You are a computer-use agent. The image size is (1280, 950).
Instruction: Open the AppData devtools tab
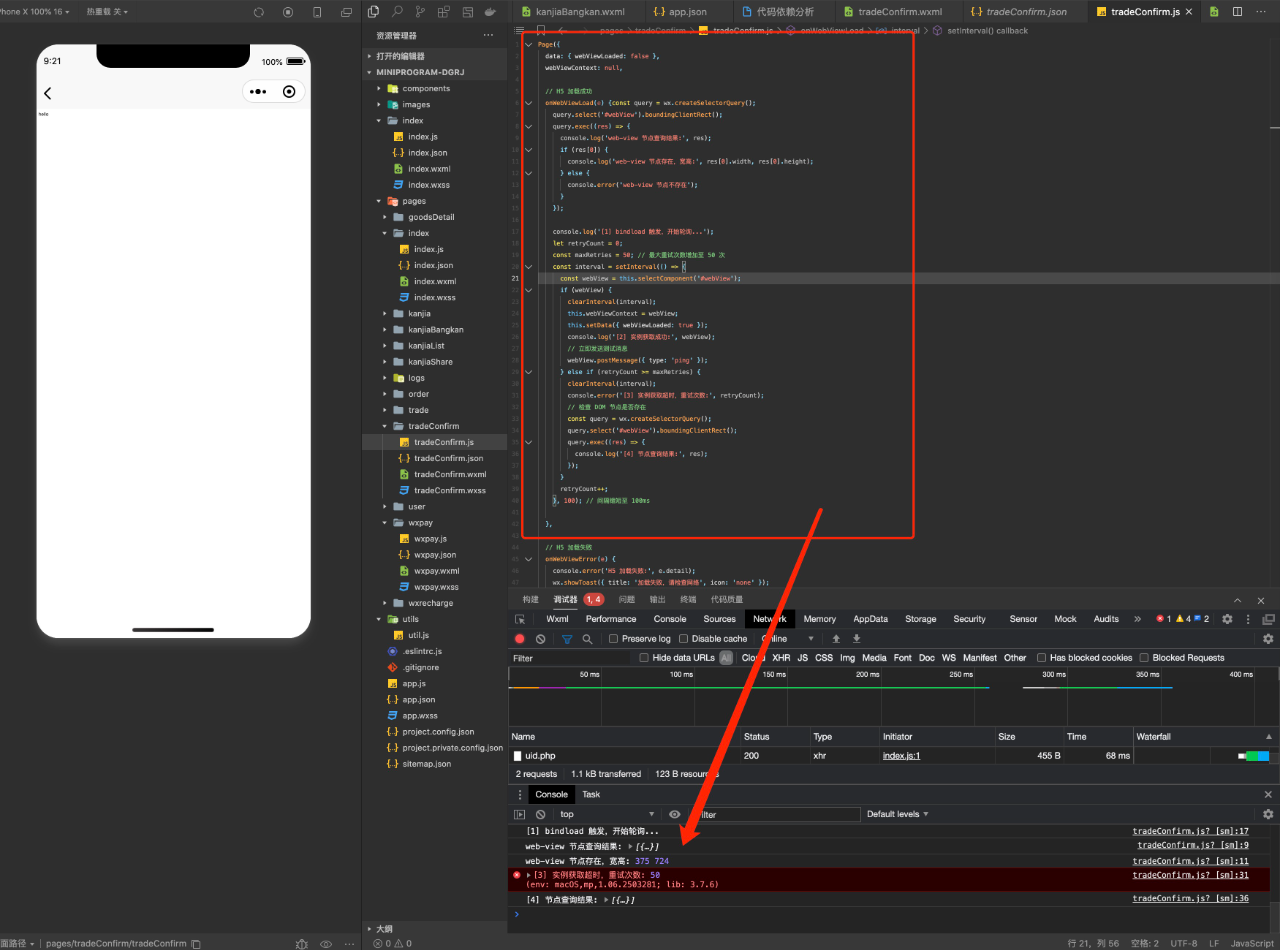tap(870, 619)
